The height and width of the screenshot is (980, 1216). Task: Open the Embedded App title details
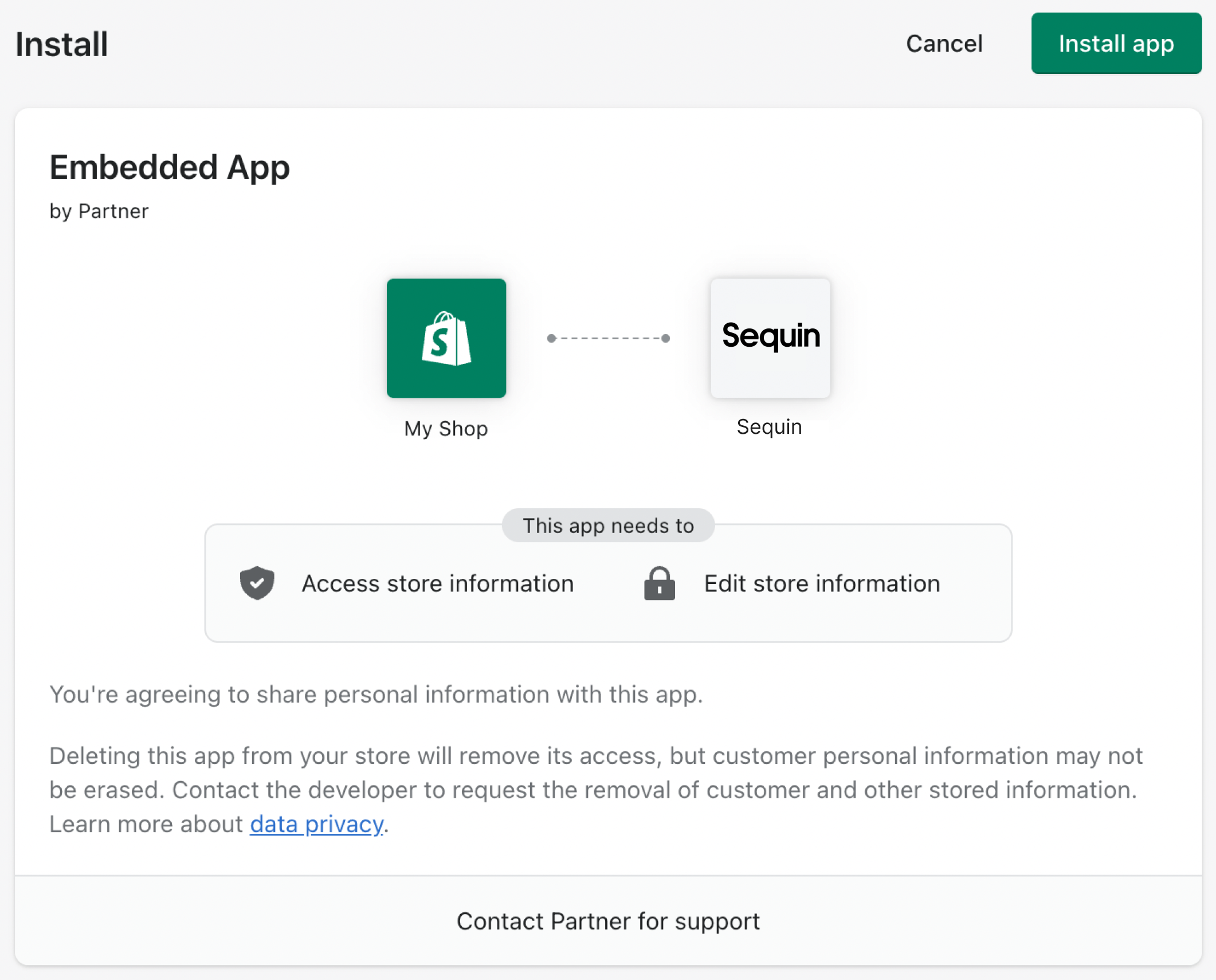170,167
